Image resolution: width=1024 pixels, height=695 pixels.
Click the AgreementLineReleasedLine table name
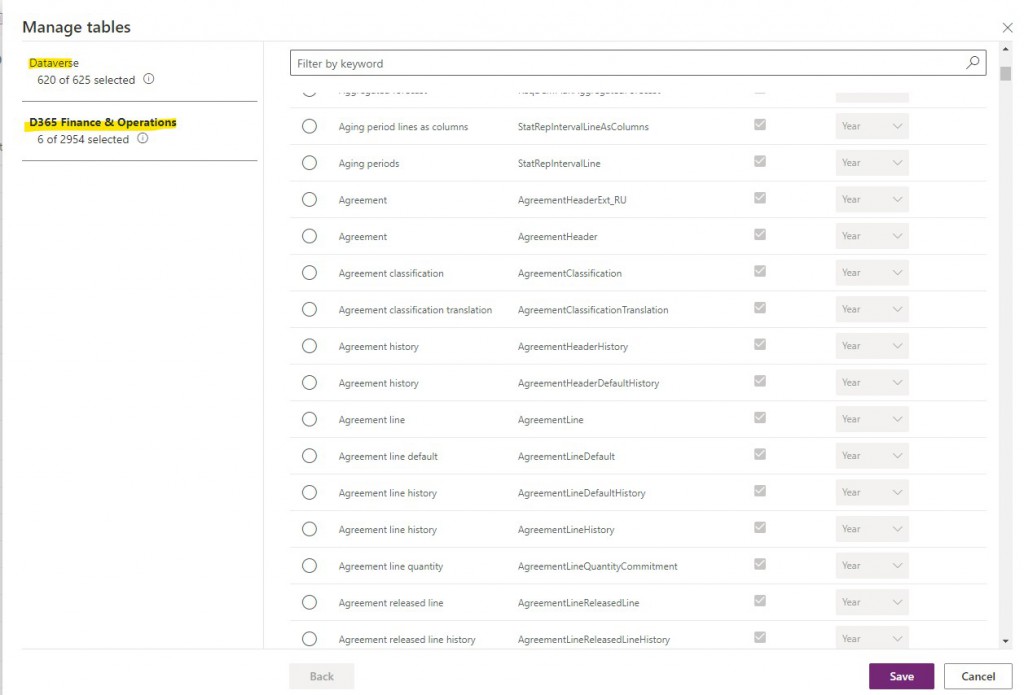pyautogui.click(x=579, y=603)
